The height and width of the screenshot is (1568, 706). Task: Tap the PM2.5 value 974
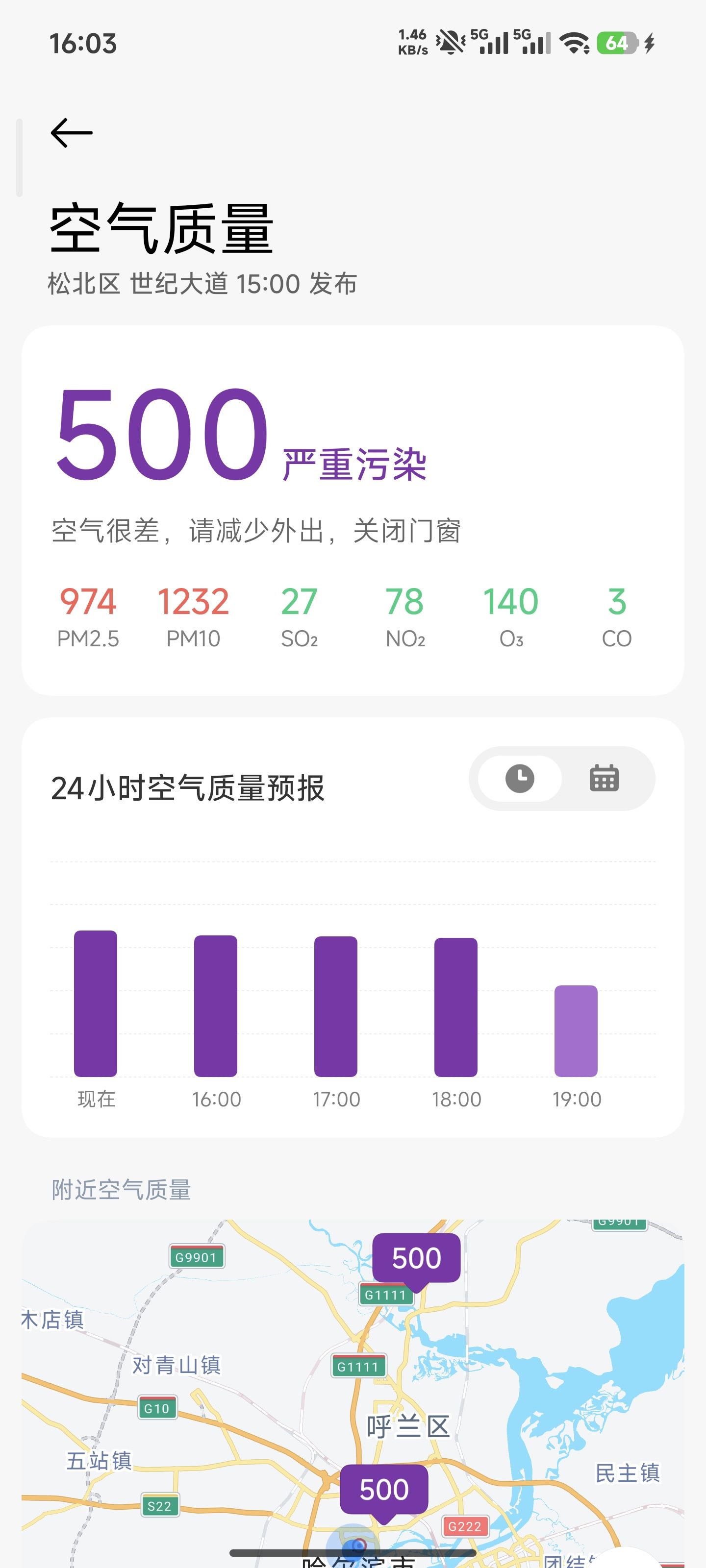pos(88,601)
